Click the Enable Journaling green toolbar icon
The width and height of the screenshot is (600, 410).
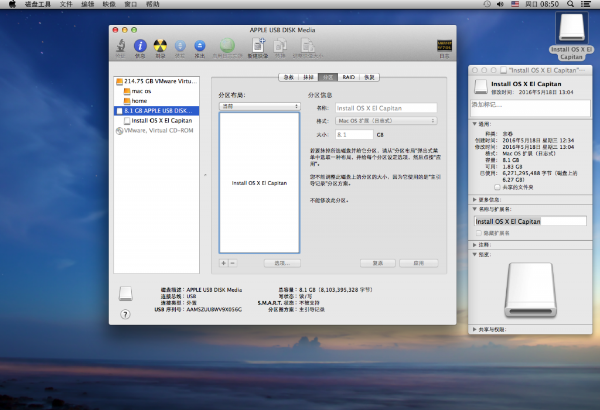click(227, 46)
